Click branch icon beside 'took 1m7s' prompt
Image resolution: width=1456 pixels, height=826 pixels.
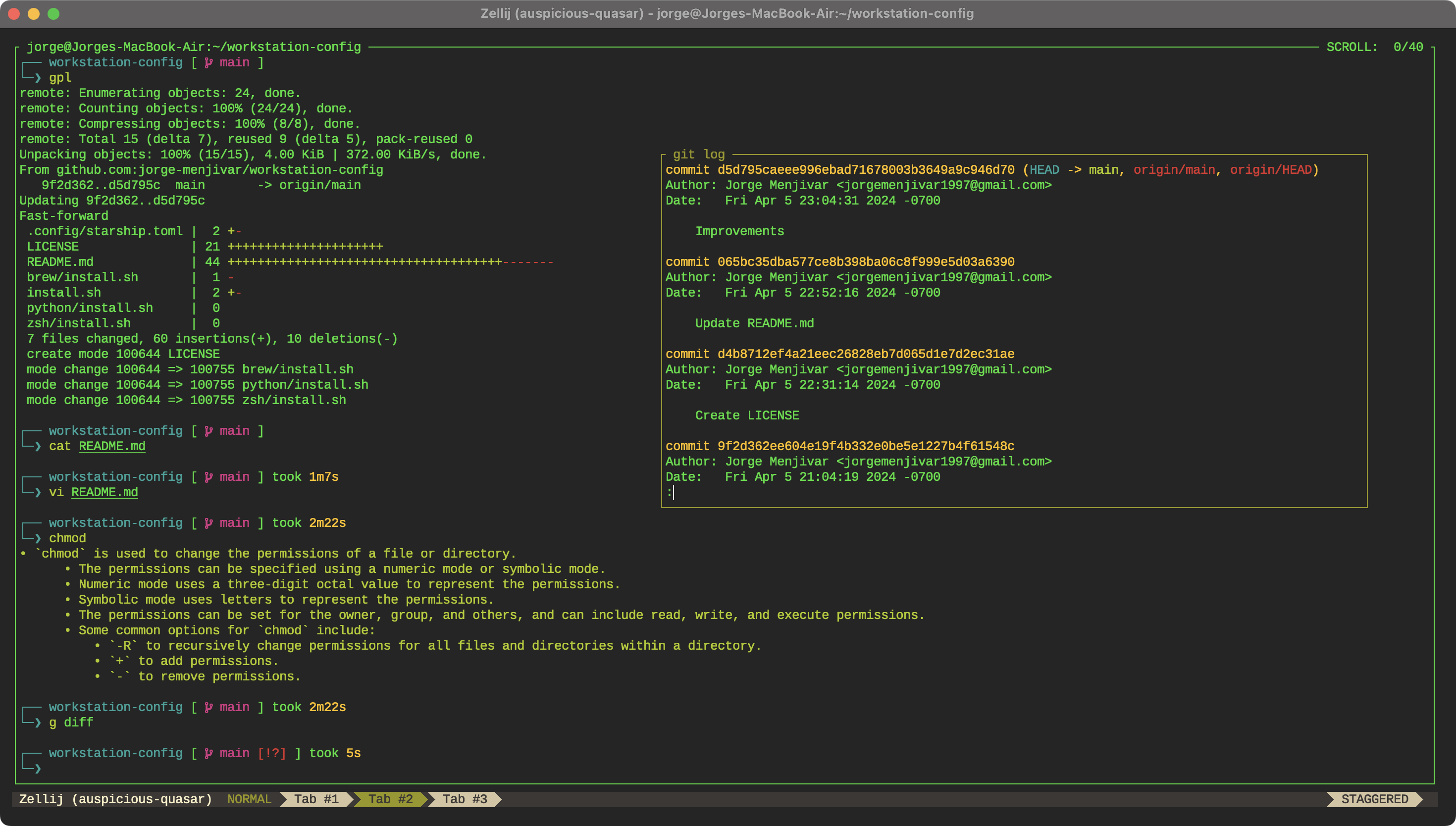[208, 476]
